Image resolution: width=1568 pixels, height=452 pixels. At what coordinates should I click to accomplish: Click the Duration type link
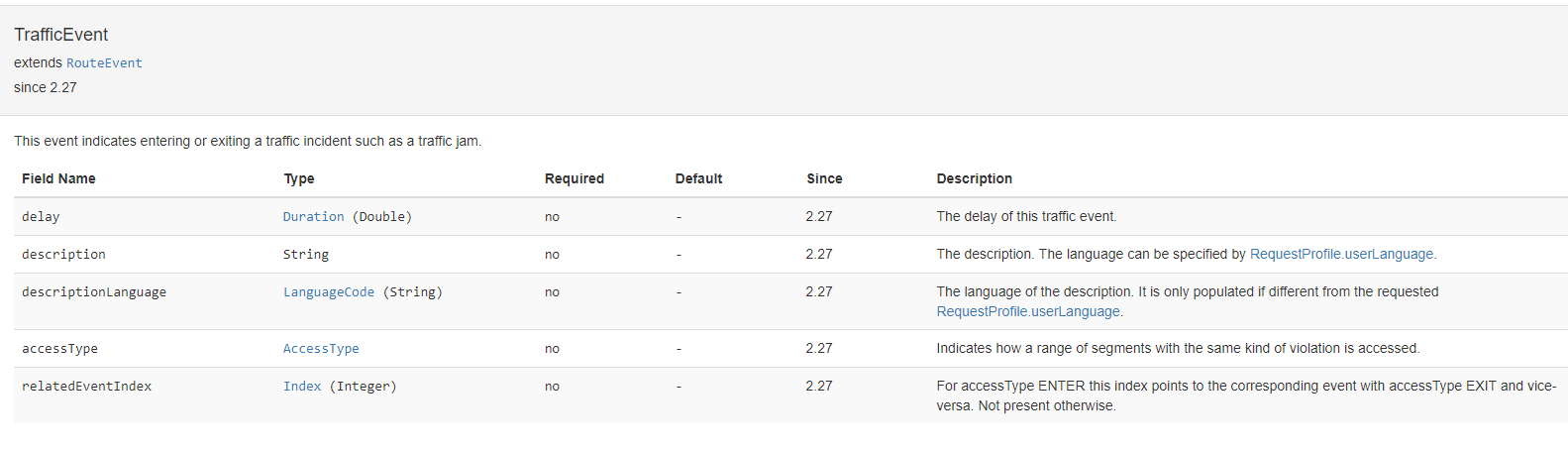pos(313,217)
